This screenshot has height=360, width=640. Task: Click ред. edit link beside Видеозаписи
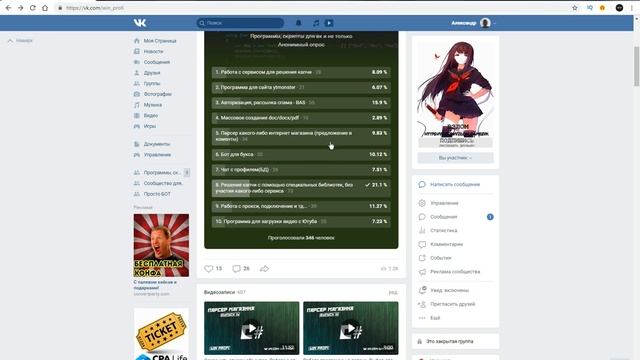[x=393, y=292]
